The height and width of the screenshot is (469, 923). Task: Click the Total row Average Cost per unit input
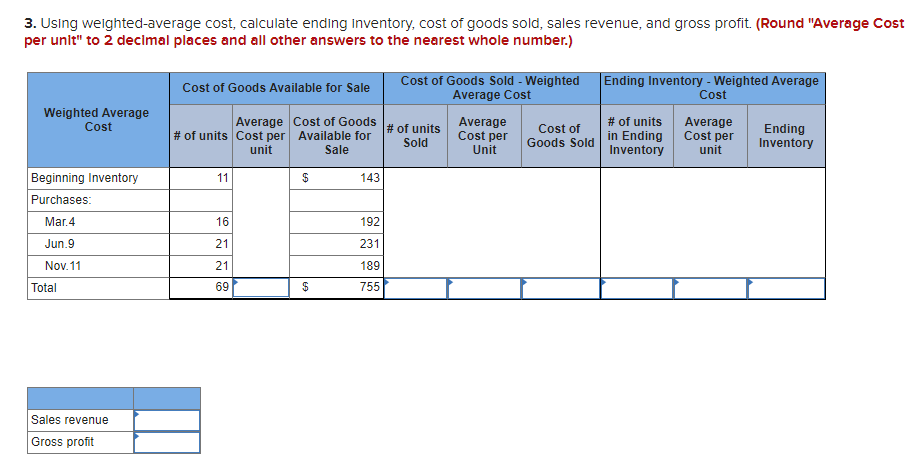pos(261,288)
